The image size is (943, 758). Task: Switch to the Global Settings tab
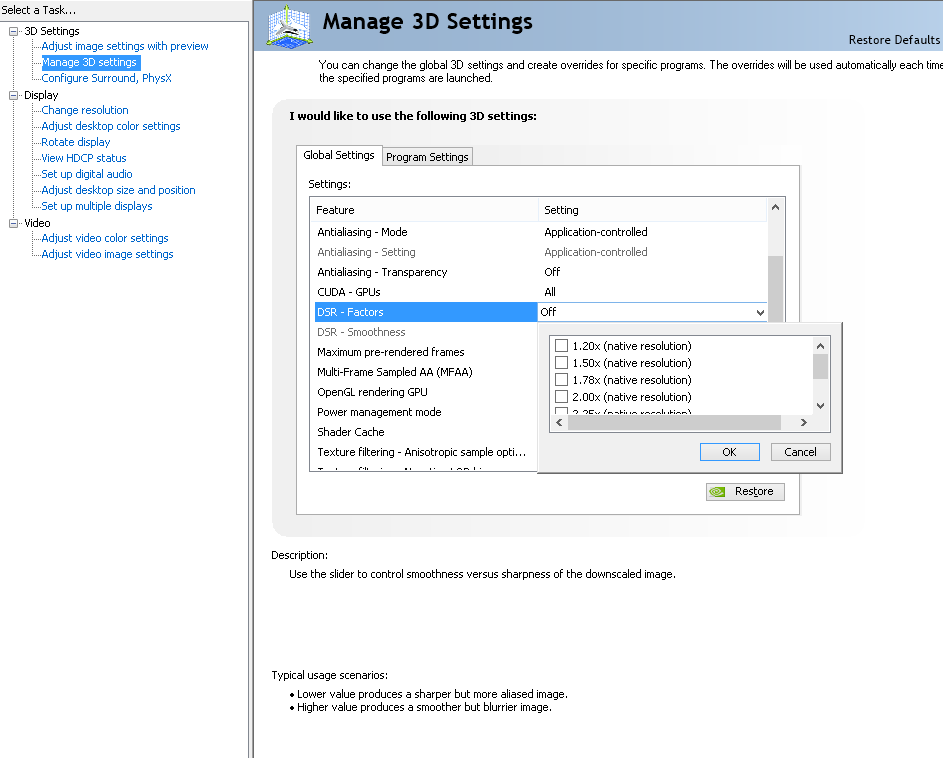(339, 155)
